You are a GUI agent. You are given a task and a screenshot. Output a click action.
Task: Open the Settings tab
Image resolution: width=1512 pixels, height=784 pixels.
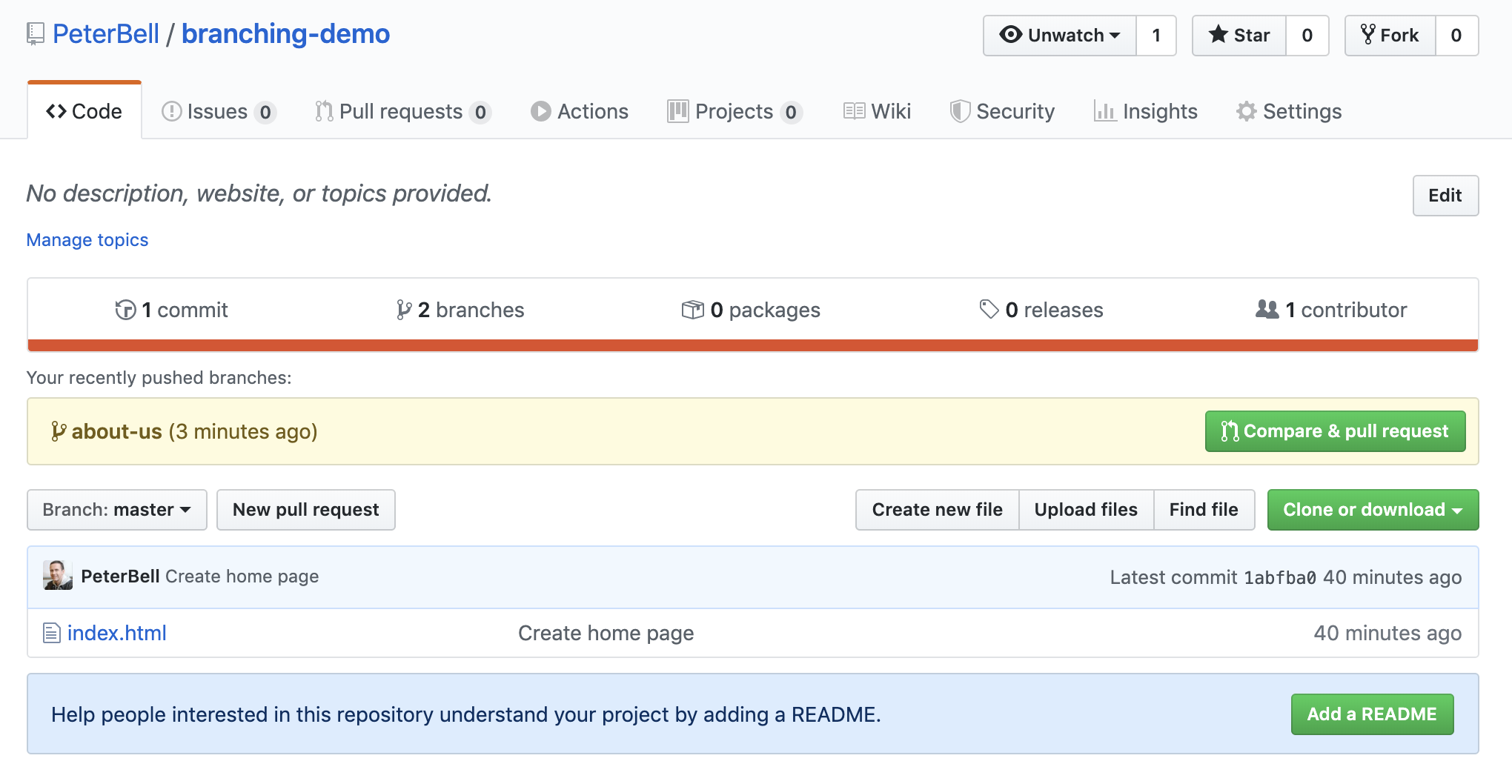tap(1289, 111)
